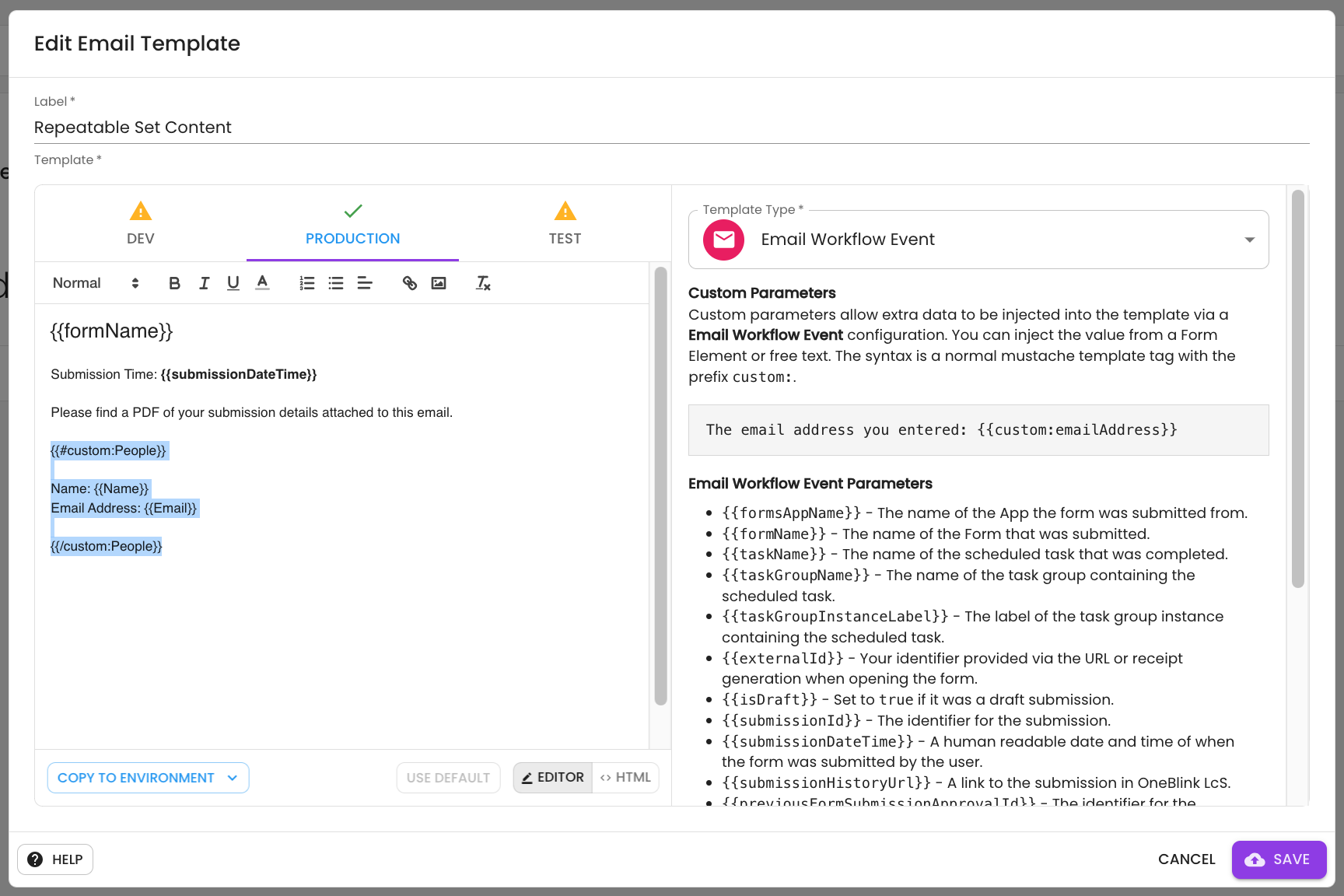Insert an ordered numbered list

[307, 283]
